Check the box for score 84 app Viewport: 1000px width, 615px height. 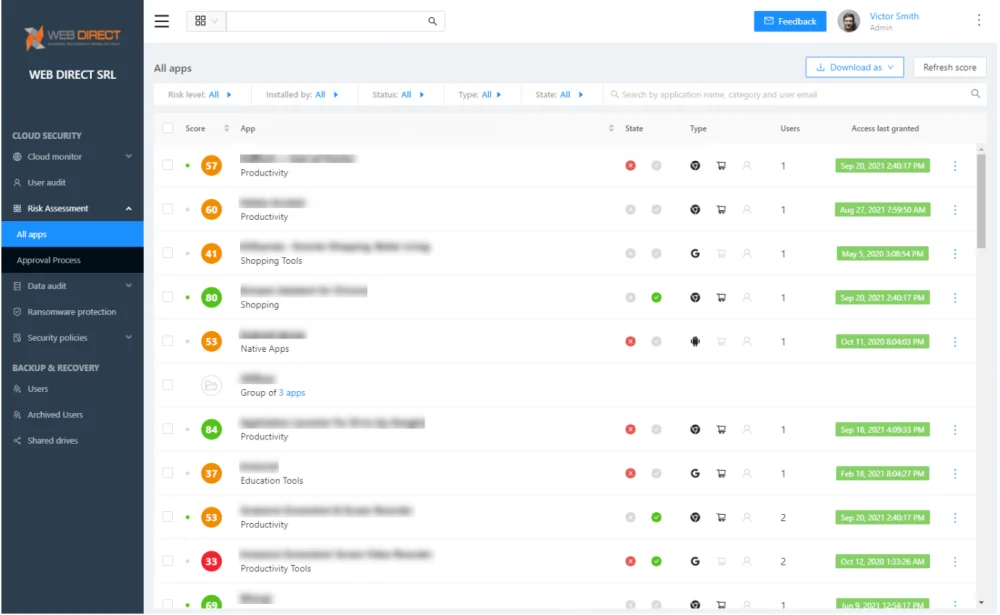[168, 429]
